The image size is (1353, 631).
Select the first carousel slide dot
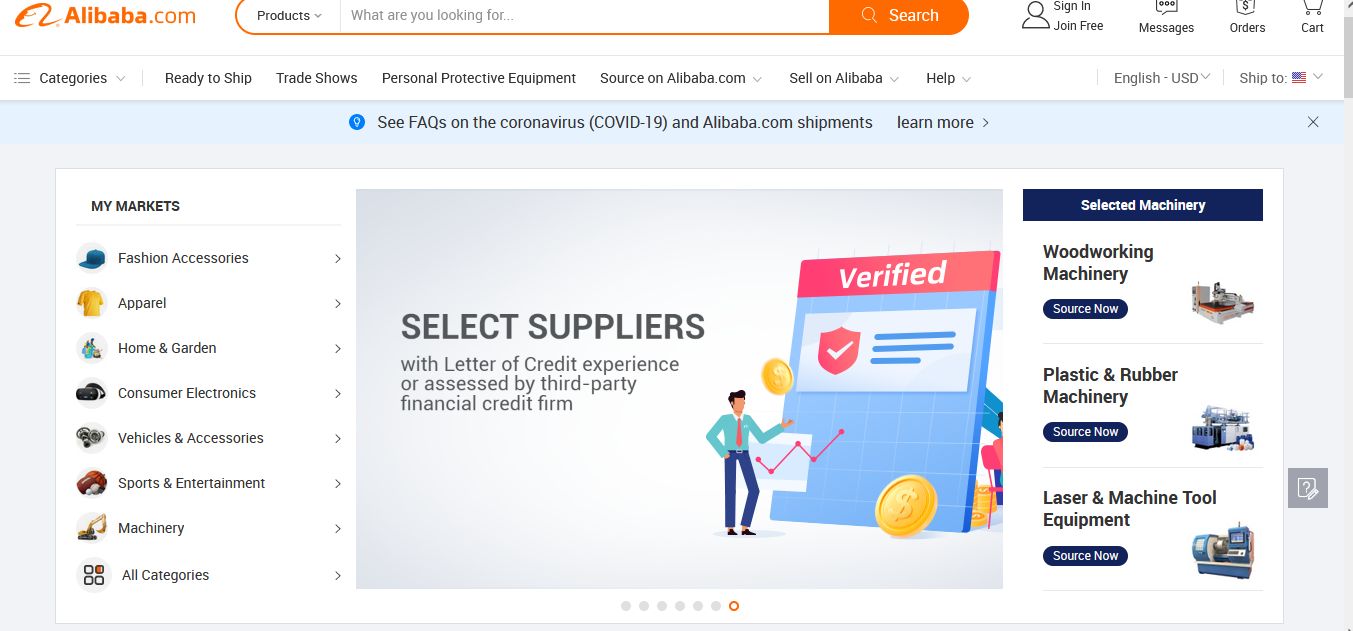pyautogui.click(x=626, y=606)
